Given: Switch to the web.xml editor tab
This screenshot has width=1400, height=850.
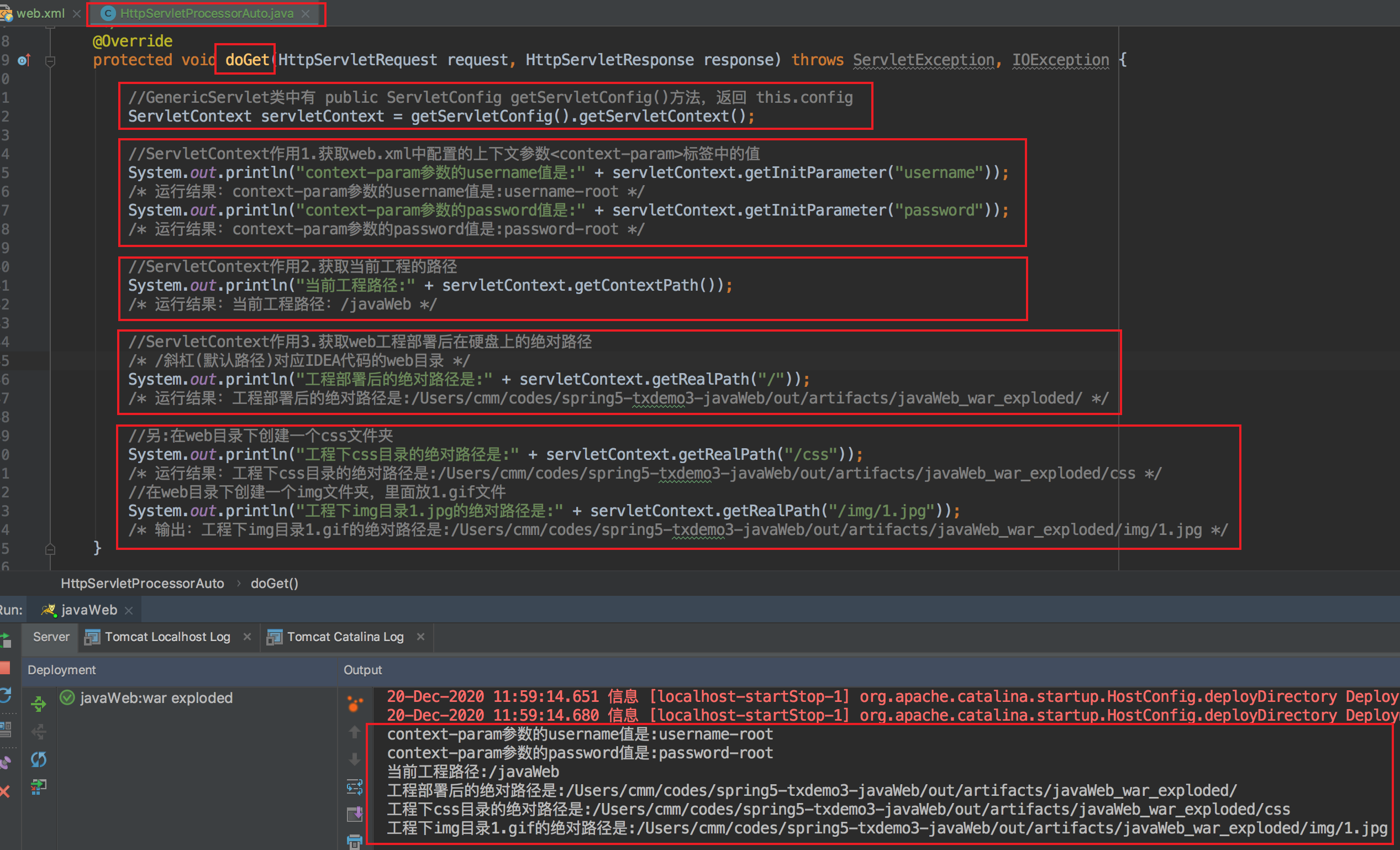Looking at the screenshot, I should (40, 13).
